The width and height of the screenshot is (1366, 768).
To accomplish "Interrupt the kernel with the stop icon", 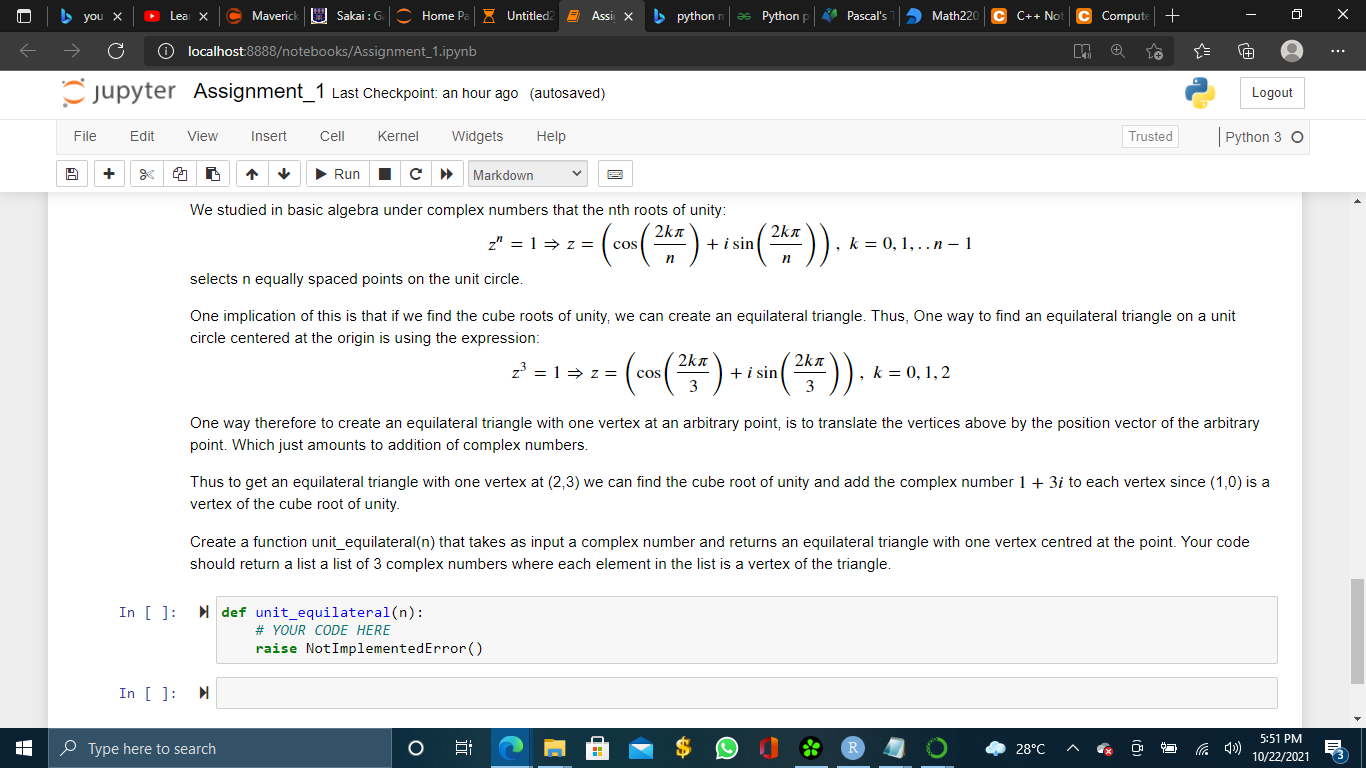I will point(384,174).
